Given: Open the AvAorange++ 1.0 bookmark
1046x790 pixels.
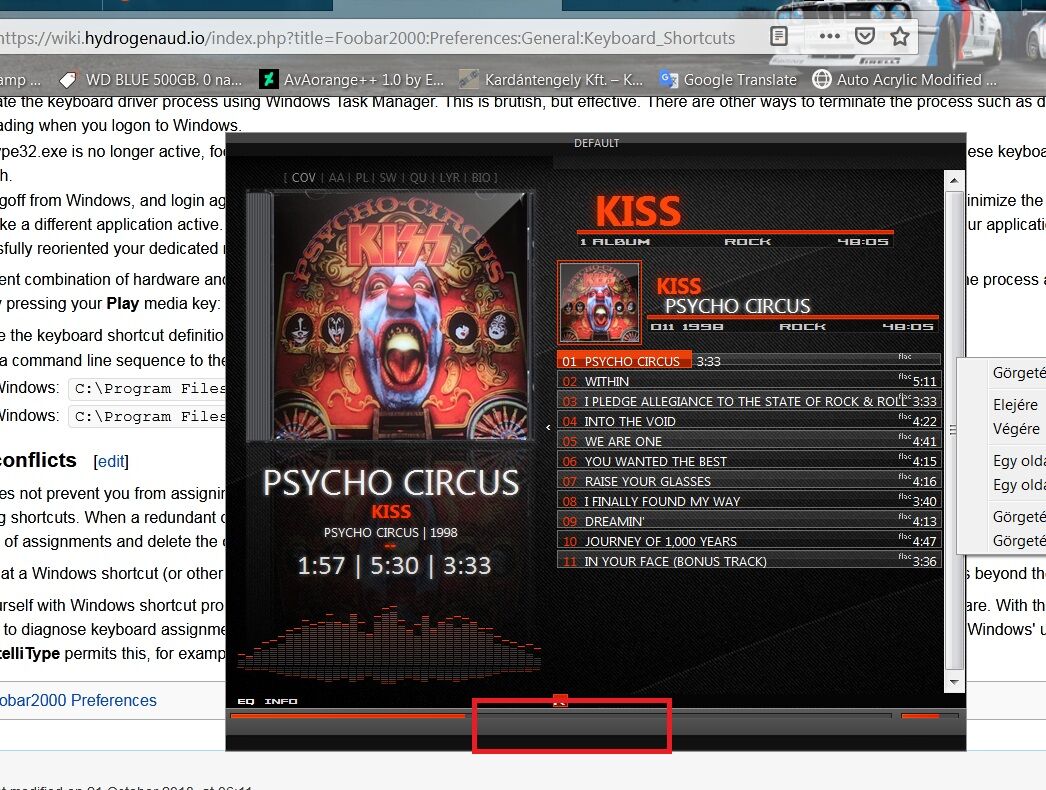Looking at the screenshot, I should pyautogui.click(x=352, y=79).
